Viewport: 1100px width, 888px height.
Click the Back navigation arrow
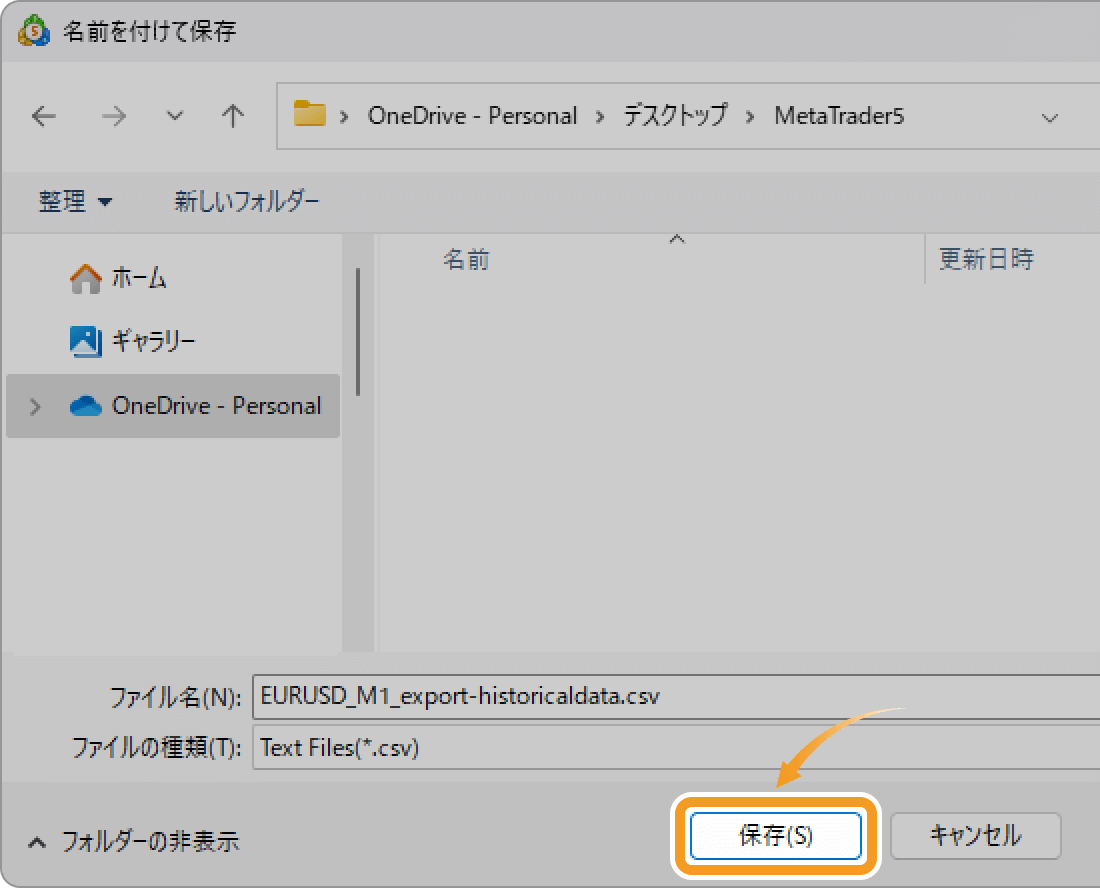(x=43, y=116)
